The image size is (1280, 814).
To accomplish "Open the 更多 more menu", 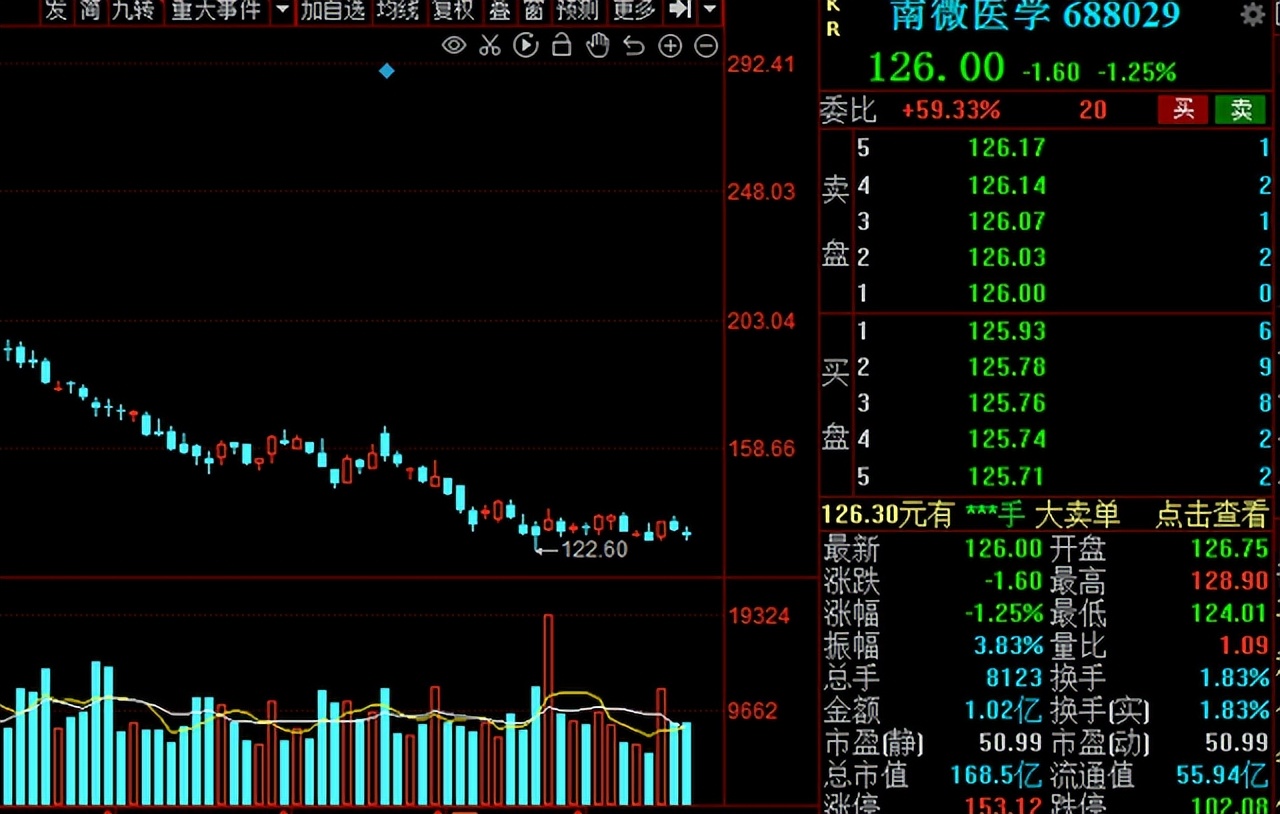I will (x=634, y=10).
